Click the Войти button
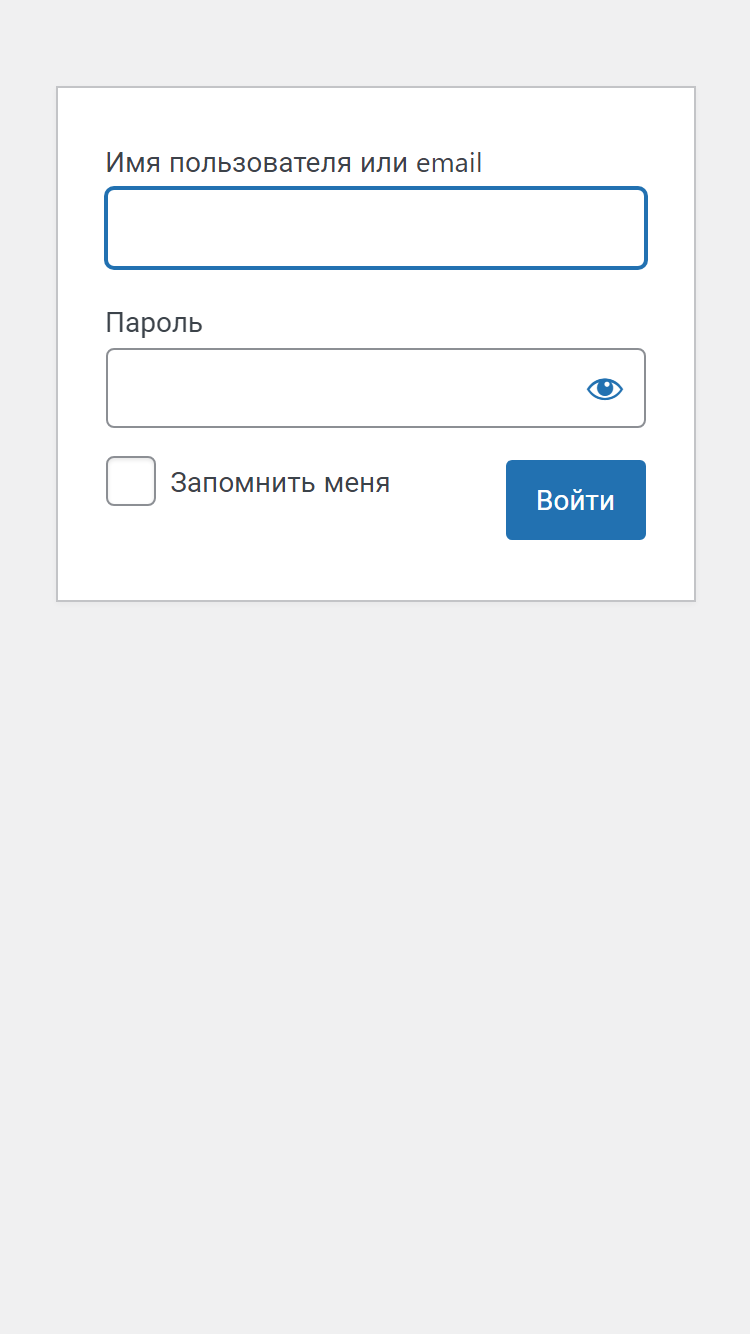The image size is (750, 1334). [576, 500]
